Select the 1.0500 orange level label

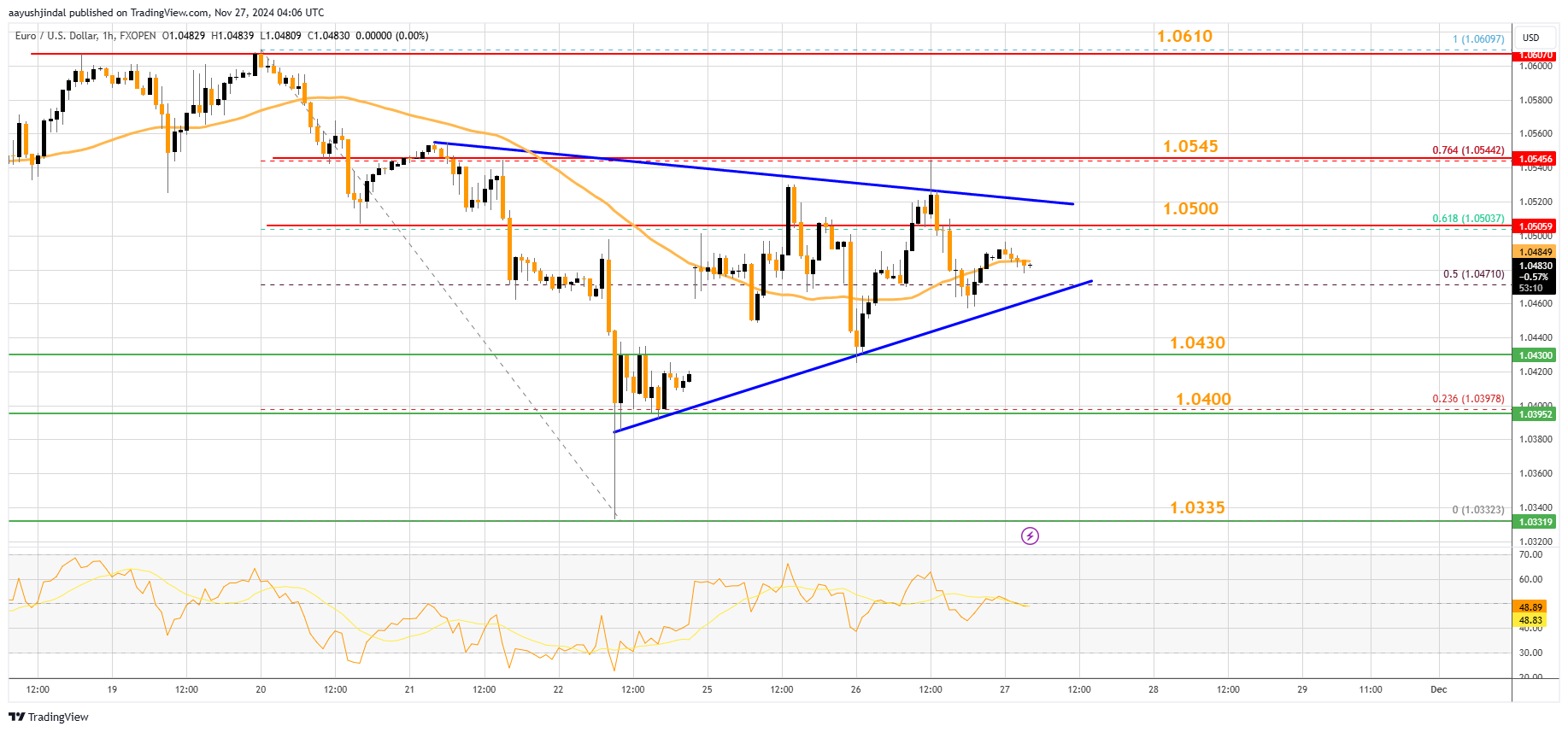pos(1190,208)
